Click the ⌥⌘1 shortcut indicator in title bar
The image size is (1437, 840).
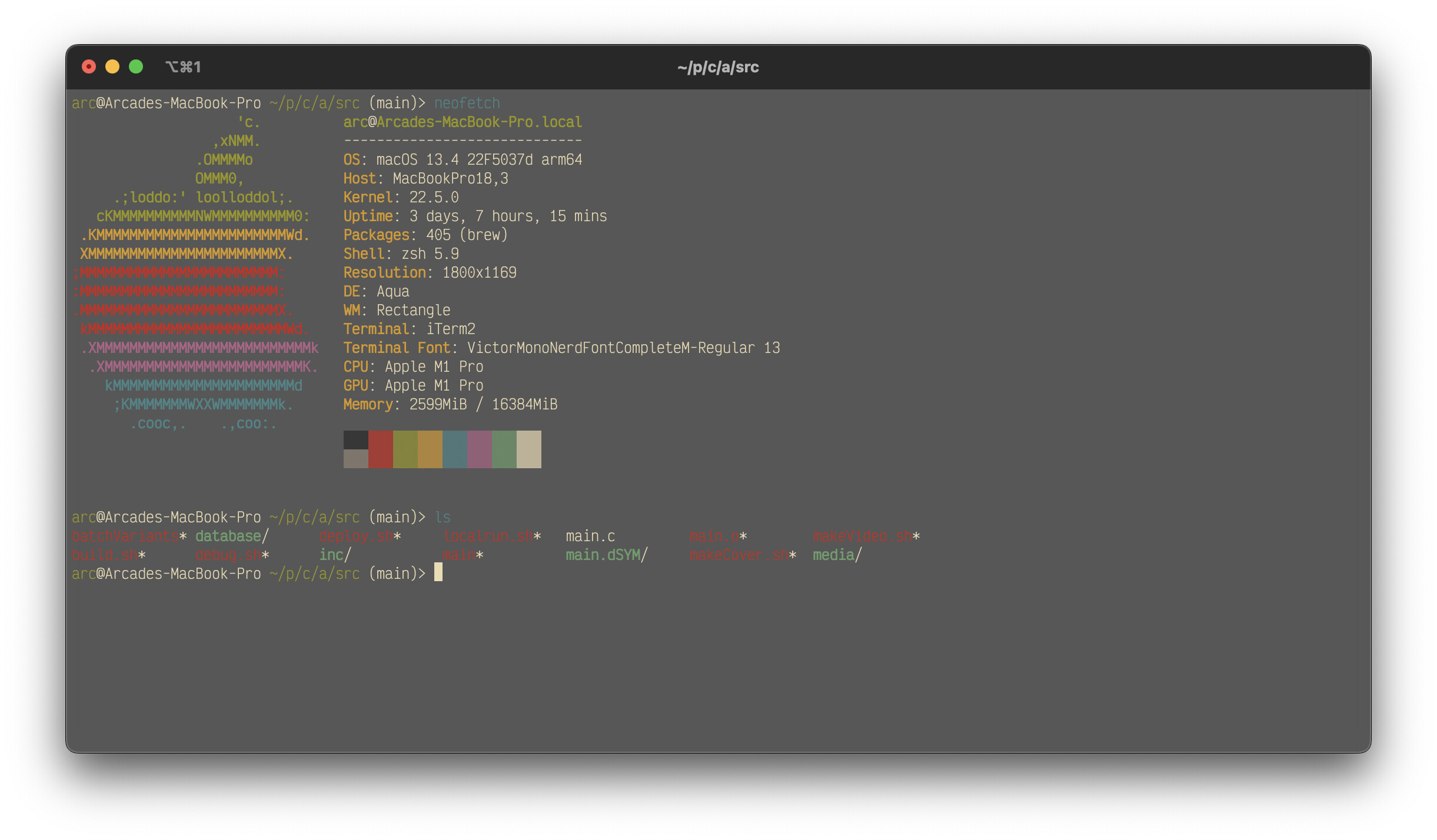pos(184,67)
